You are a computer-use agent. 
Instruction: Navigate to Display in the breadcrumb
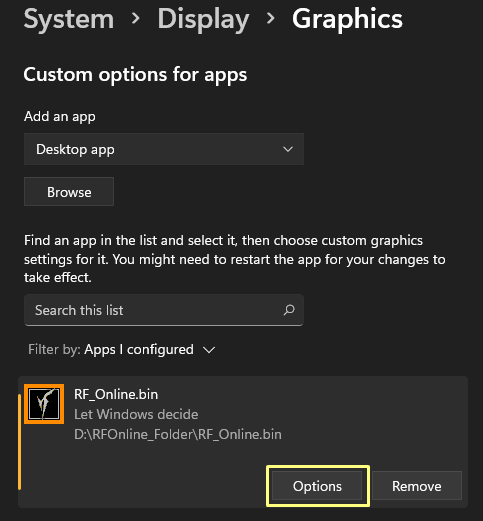pyautogui.click(x=203, y=20)
